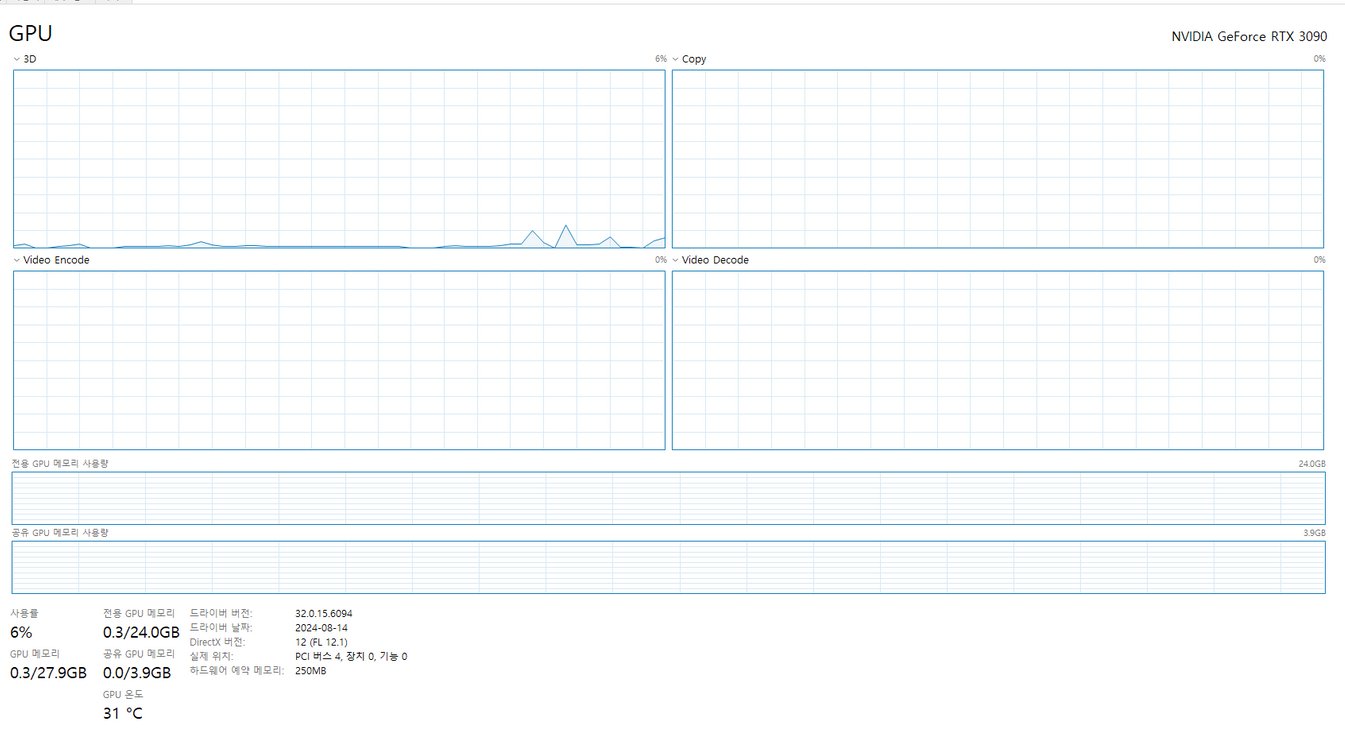
Task: Click the 0.3/27.9GB value
Action: click(x=48, y=673)
